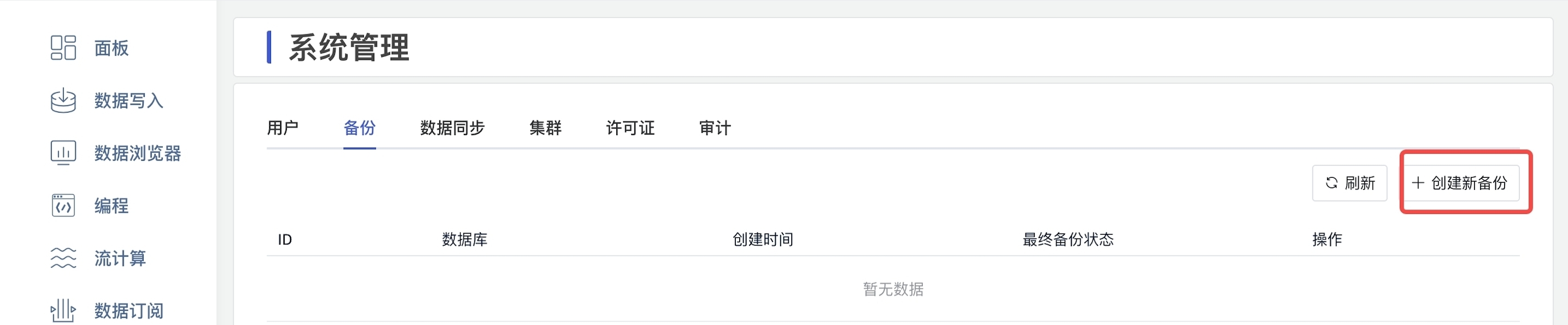Click the 面板 dashboard icon

click(63, 48)
